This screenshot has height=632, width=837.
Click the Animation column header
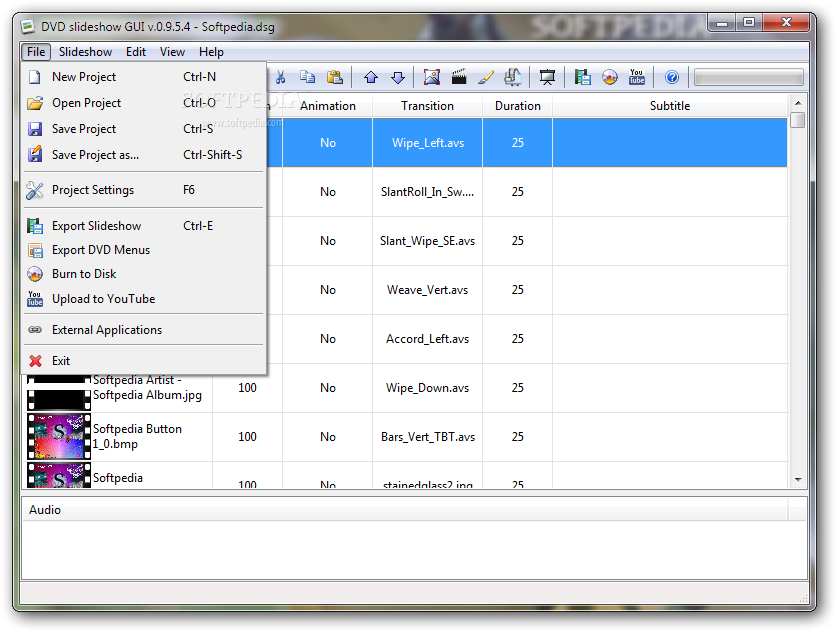tap(327, 106)
